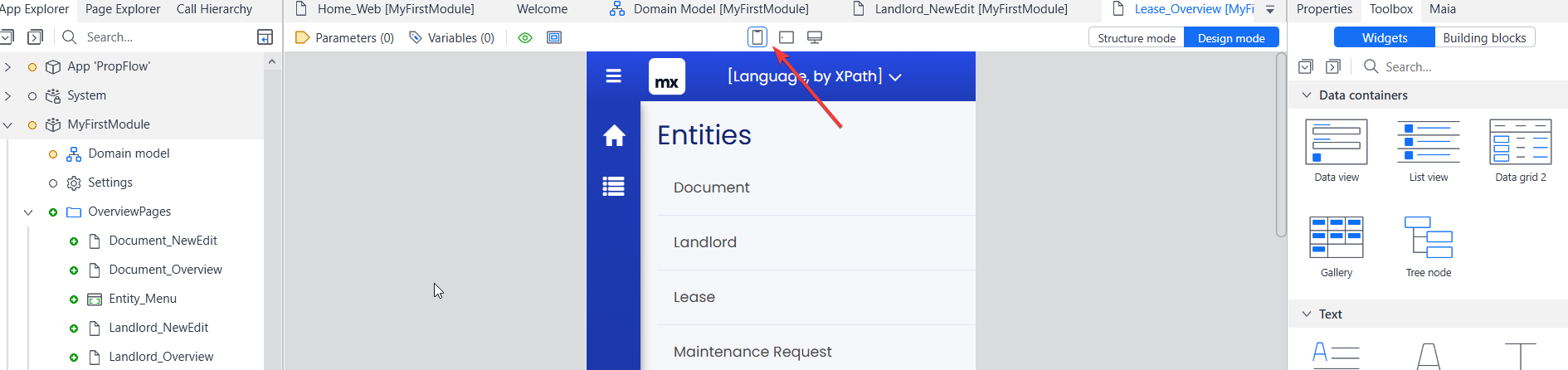This screenshot has height=370, width=1568.
Task: Collapse the Data containers section
Action: point(1307,95)
